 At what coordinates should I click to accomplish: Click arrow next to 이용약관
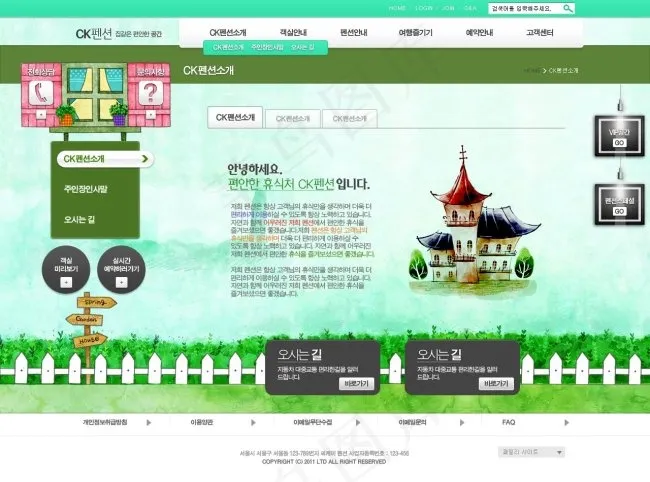[253, 423]
